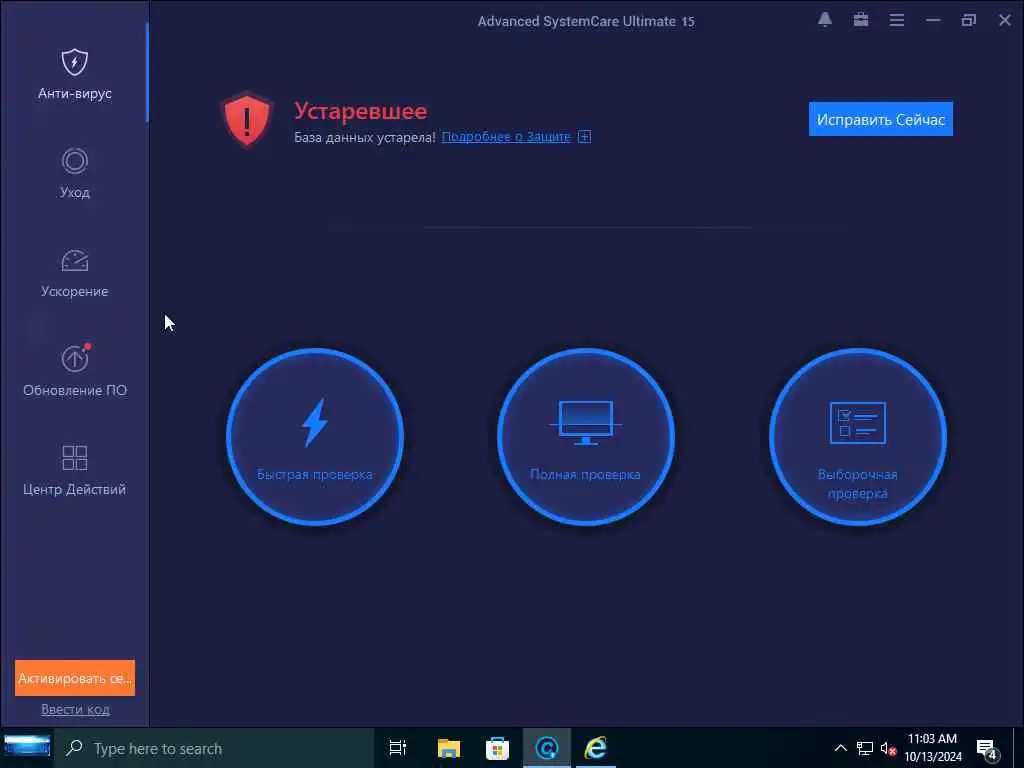Open the toolbox briefcase icon
The width and height of the screenshot is (1024, 768).
pos(861,20)
